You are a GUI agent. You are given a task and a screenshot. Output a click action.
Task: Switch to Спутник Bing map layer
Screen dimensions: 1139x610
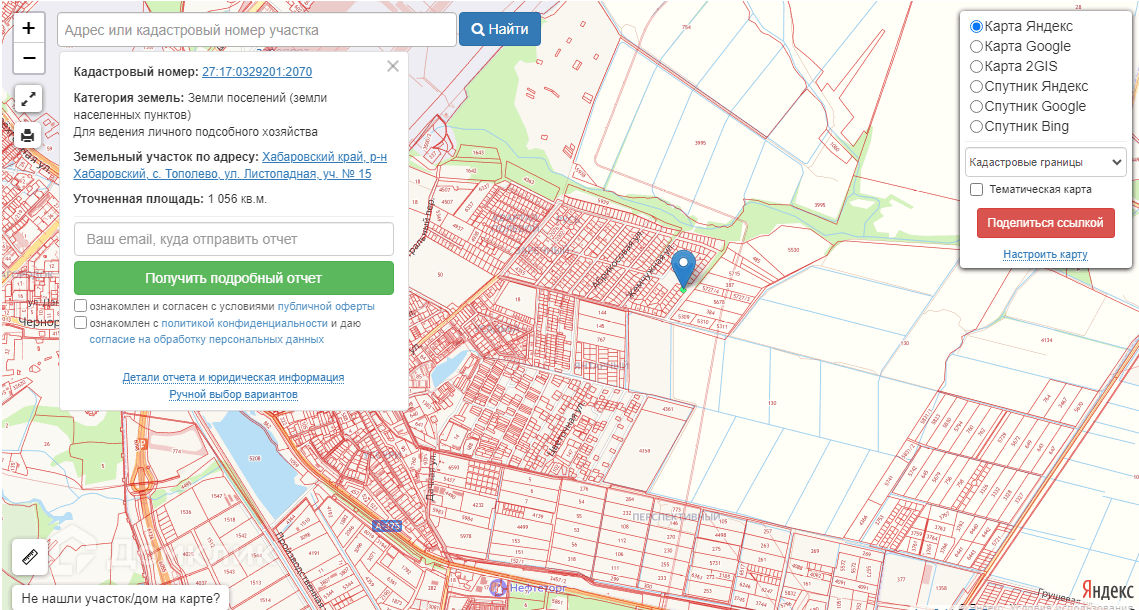click(977, 126)
